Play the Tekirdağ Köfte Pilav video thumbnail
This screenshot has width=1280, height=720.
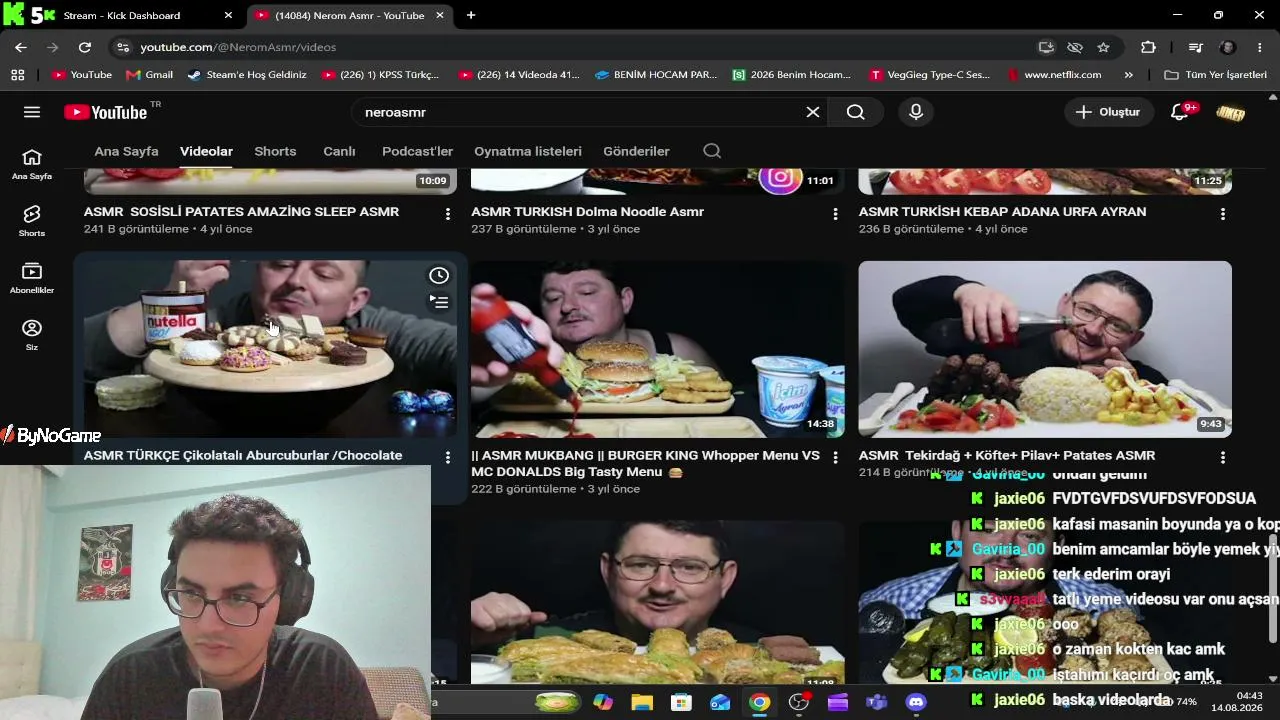(x=1045, y=349)
